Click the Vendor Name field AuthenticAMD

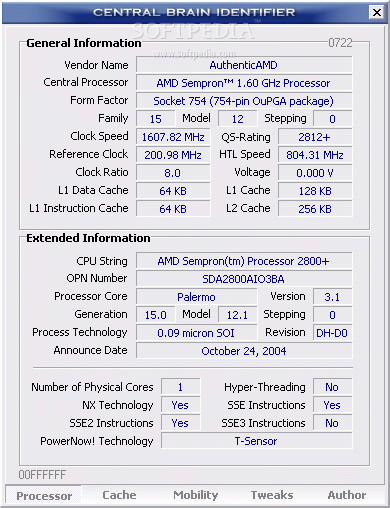point(244,65)
